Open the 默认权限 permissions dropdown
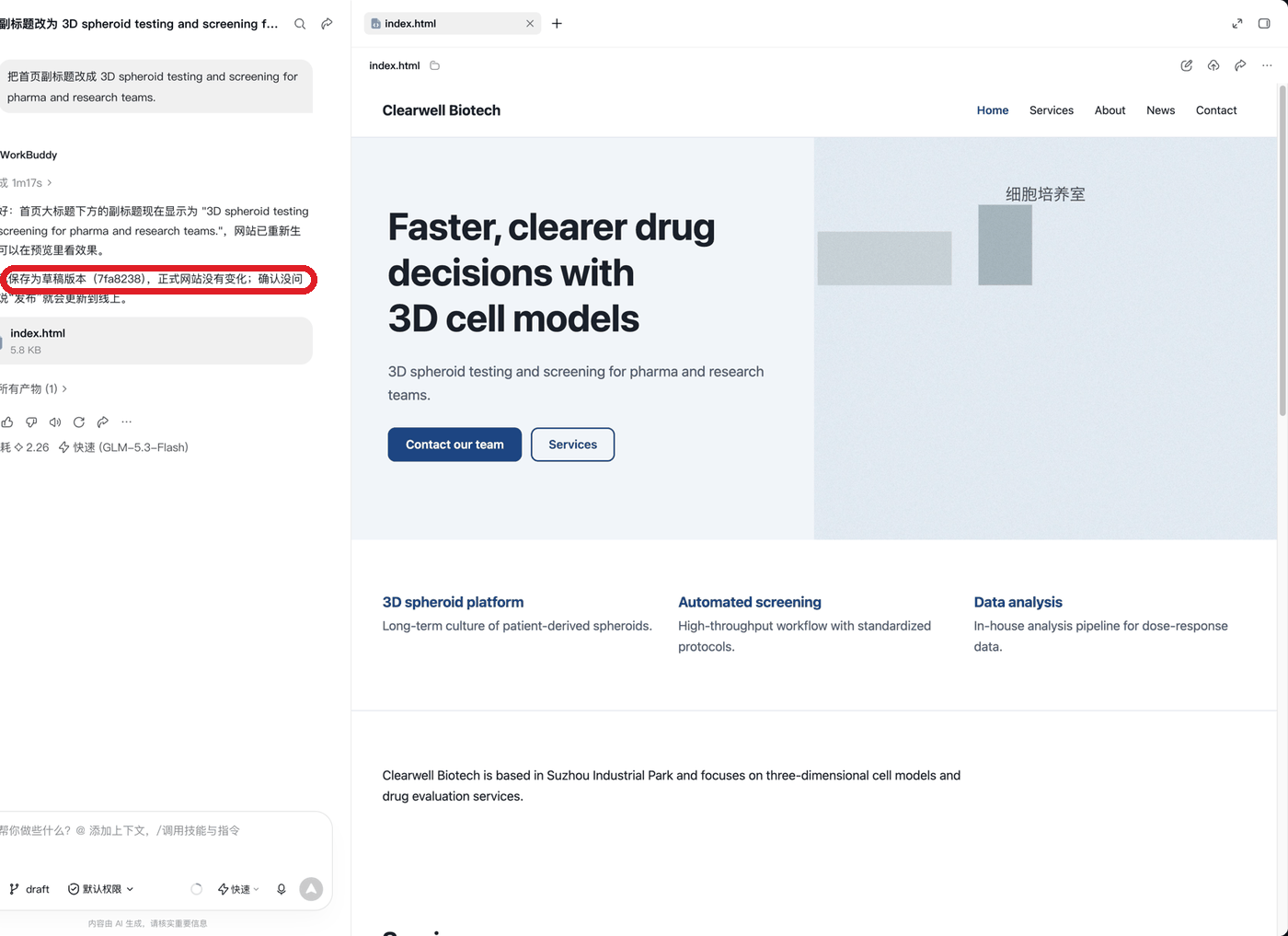 101,889
